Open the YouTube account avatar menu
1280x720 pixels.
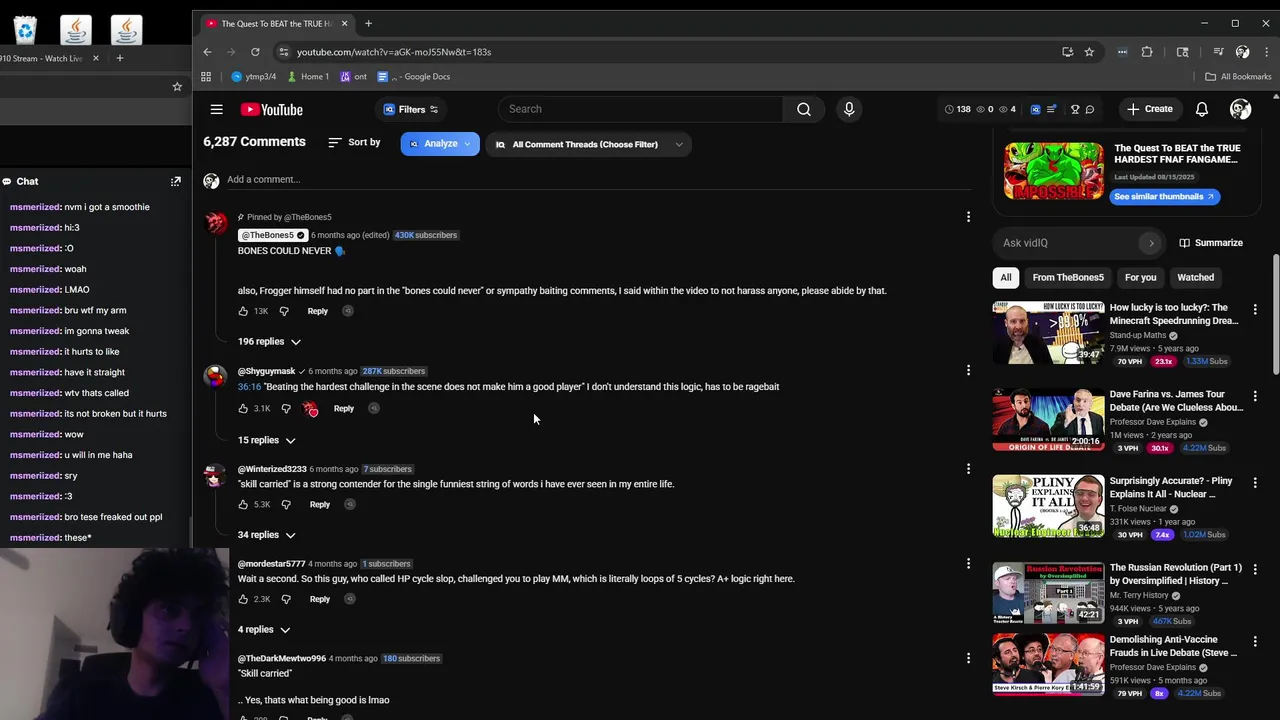pyautogui.click(x=1240, y=109)
